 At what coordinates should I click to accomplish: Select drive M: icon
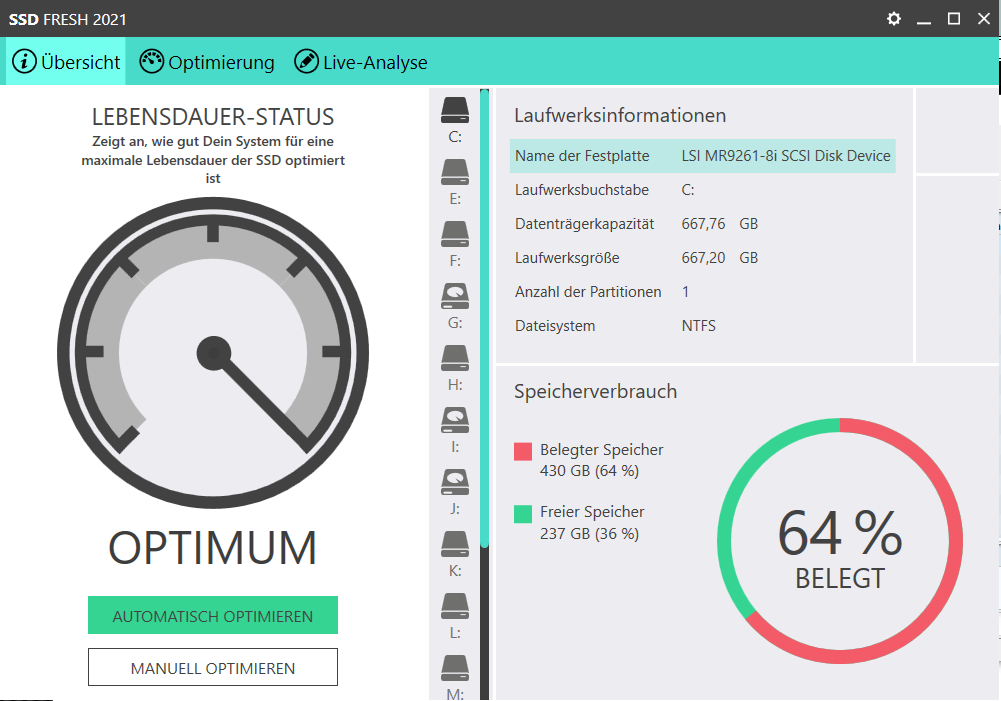[455, 668]
